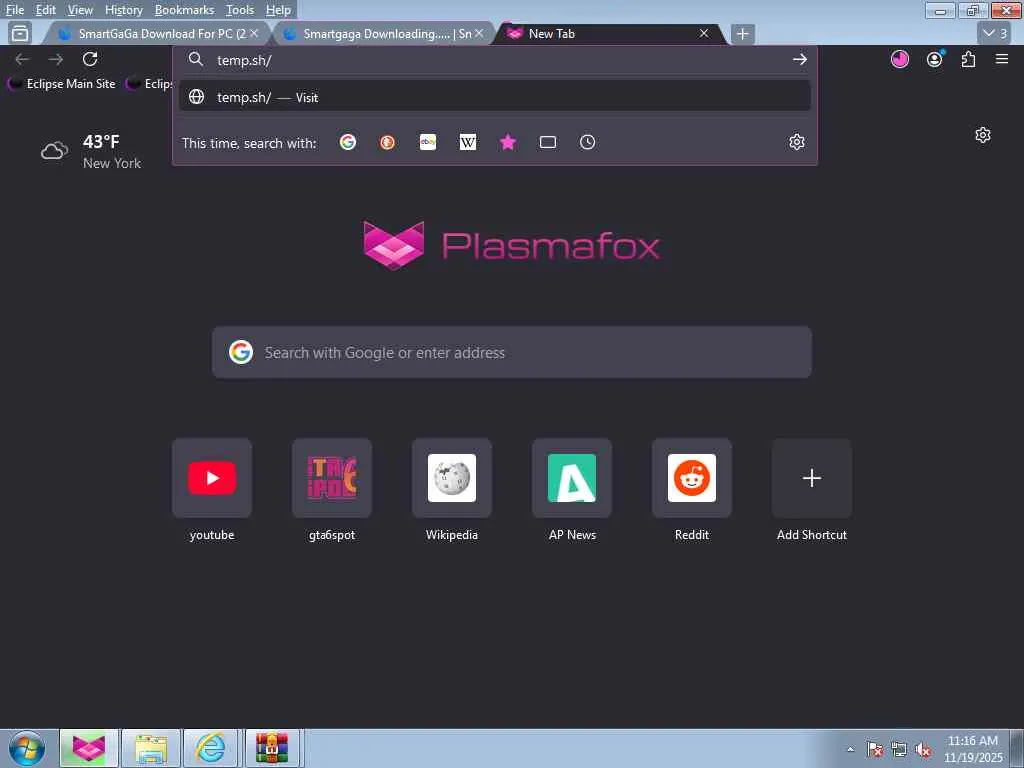Expand the list all tabs dropdown
This screenshot has height=768, width=1024.
point(996,33)
